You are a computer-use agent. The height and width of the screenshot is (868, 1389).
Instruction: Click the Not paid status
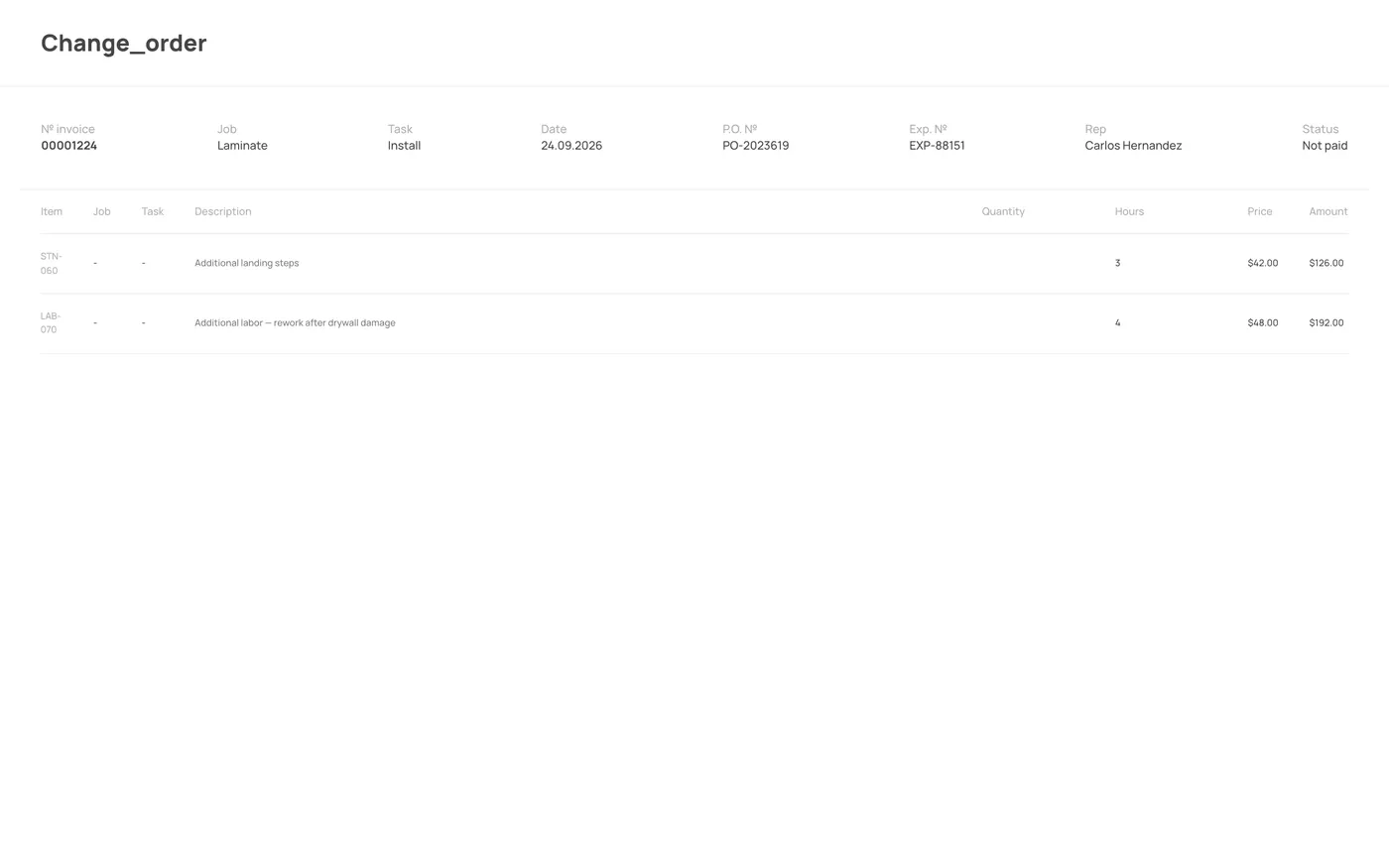1325,146
